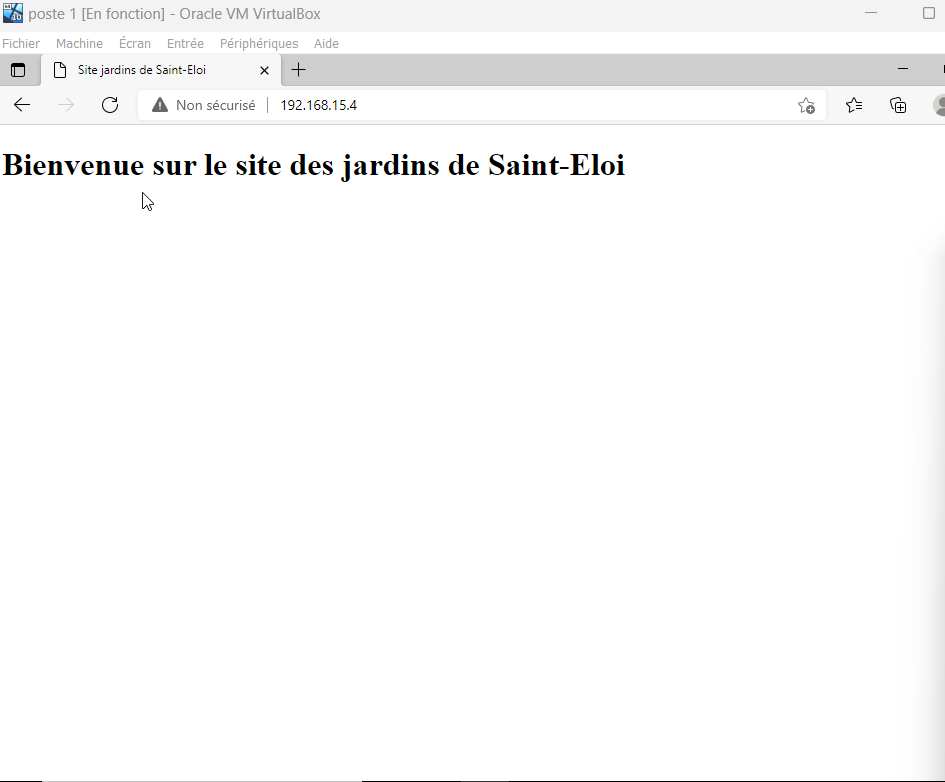Open the Périphériques menu

tap(259, 44)
